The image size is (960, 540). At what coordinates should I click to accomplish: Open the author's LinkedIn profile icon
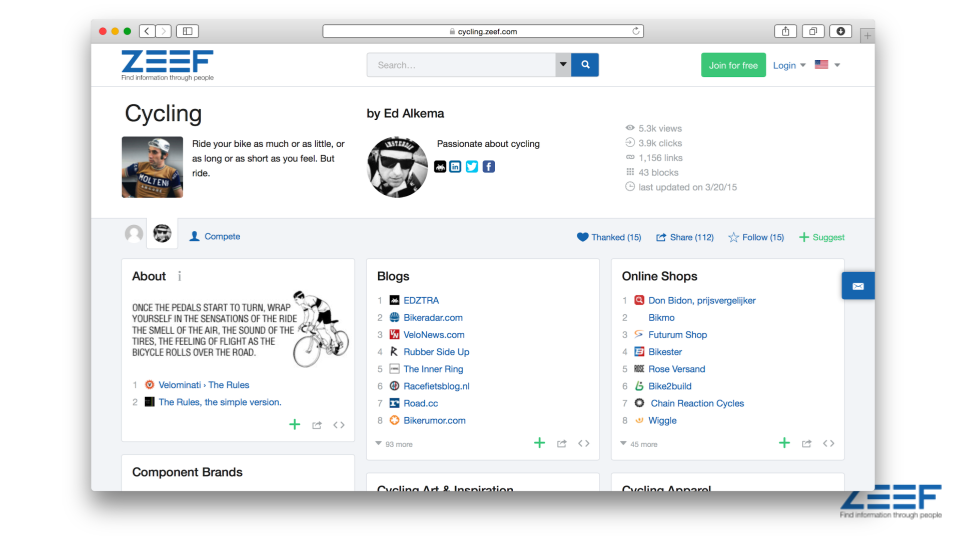[455, 166]
